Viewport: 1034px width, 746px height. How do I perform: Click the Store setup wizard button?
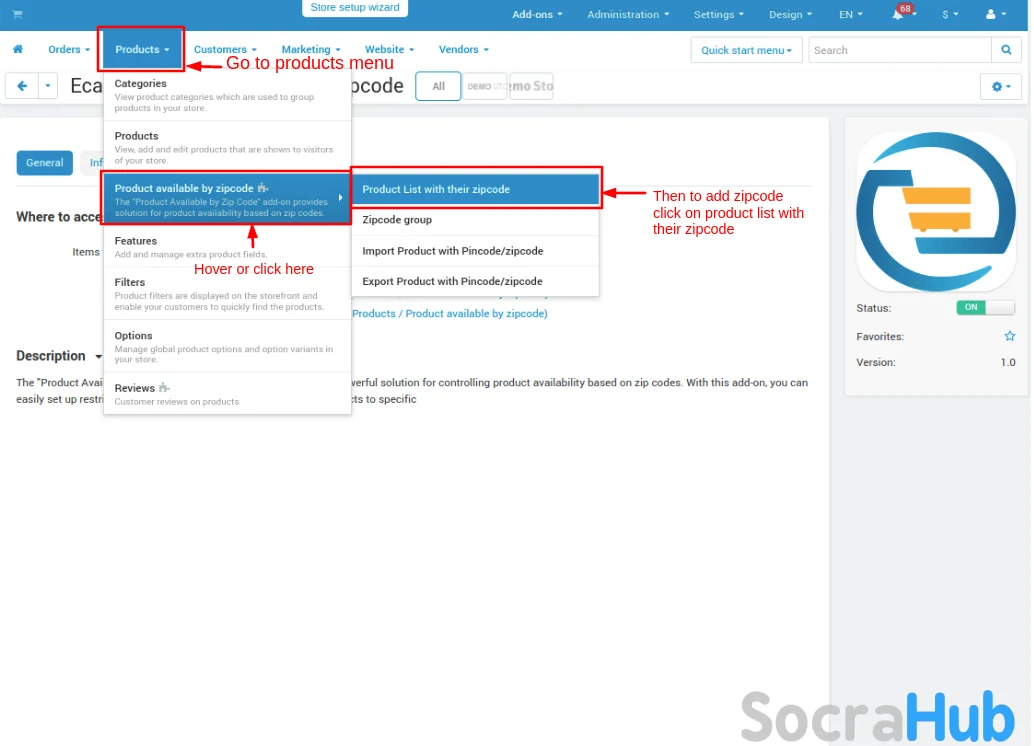point(355,7)
